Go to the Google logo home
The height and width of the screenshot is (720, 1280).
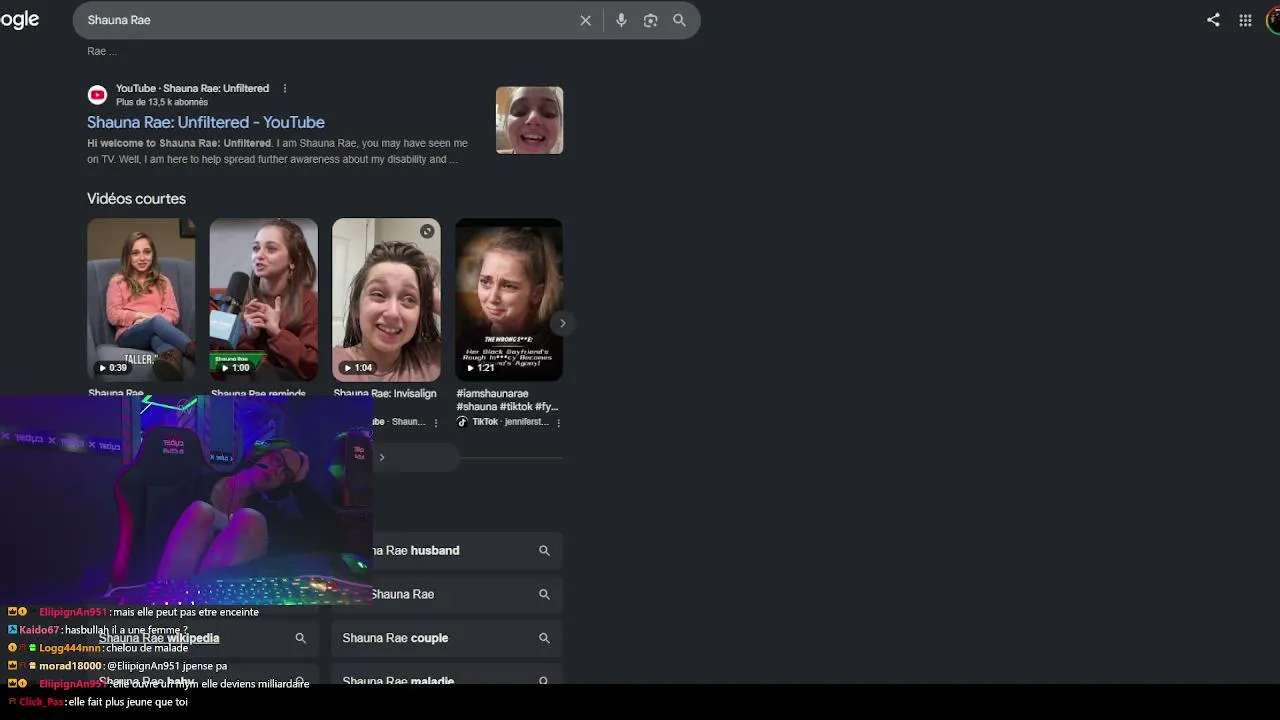19,20
